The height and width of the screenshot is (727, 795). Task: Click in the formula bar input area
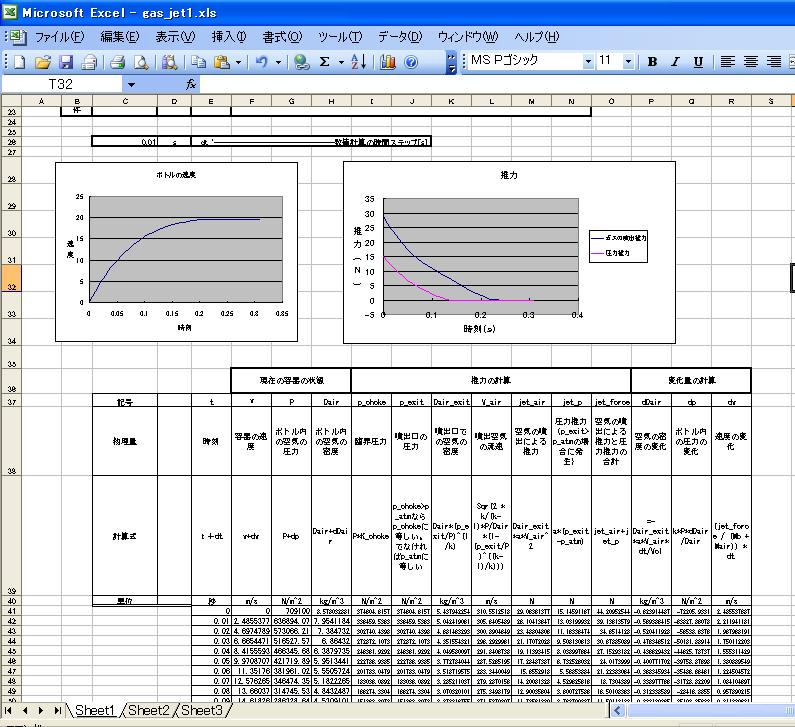497,84
